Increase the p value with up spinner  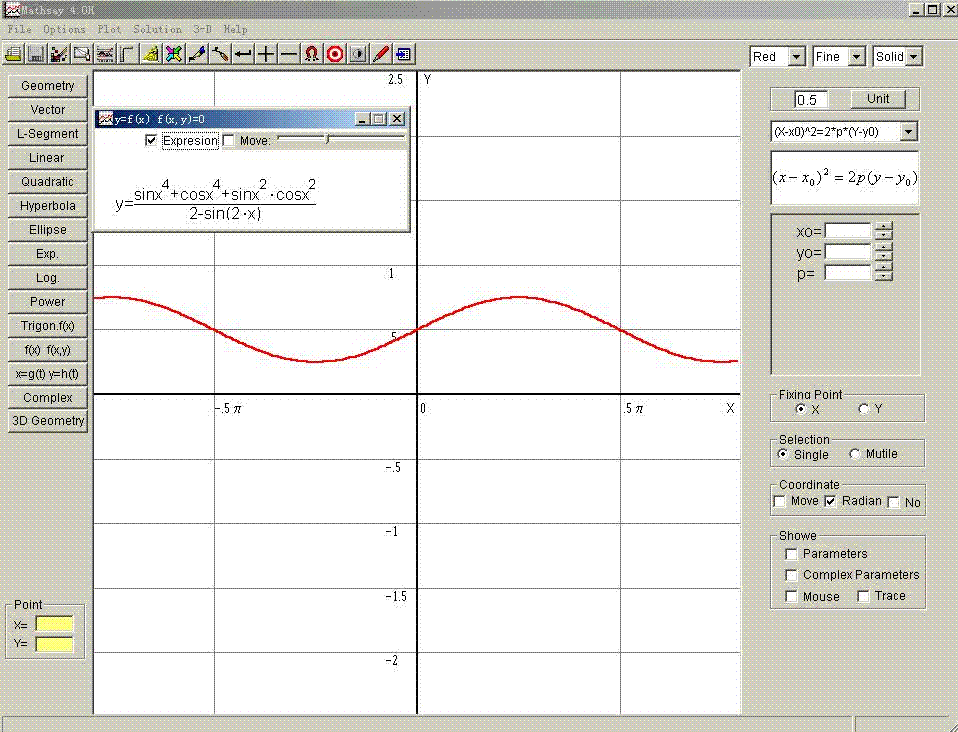pyautogui.click(x=883, y=268)
